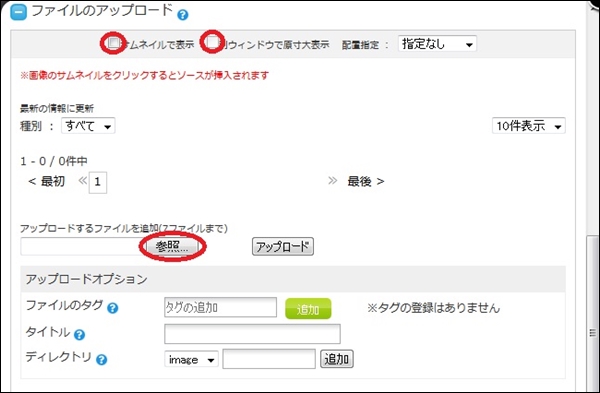
Task: Open the image directory dropdown
Action: click(x=191, y=359)
